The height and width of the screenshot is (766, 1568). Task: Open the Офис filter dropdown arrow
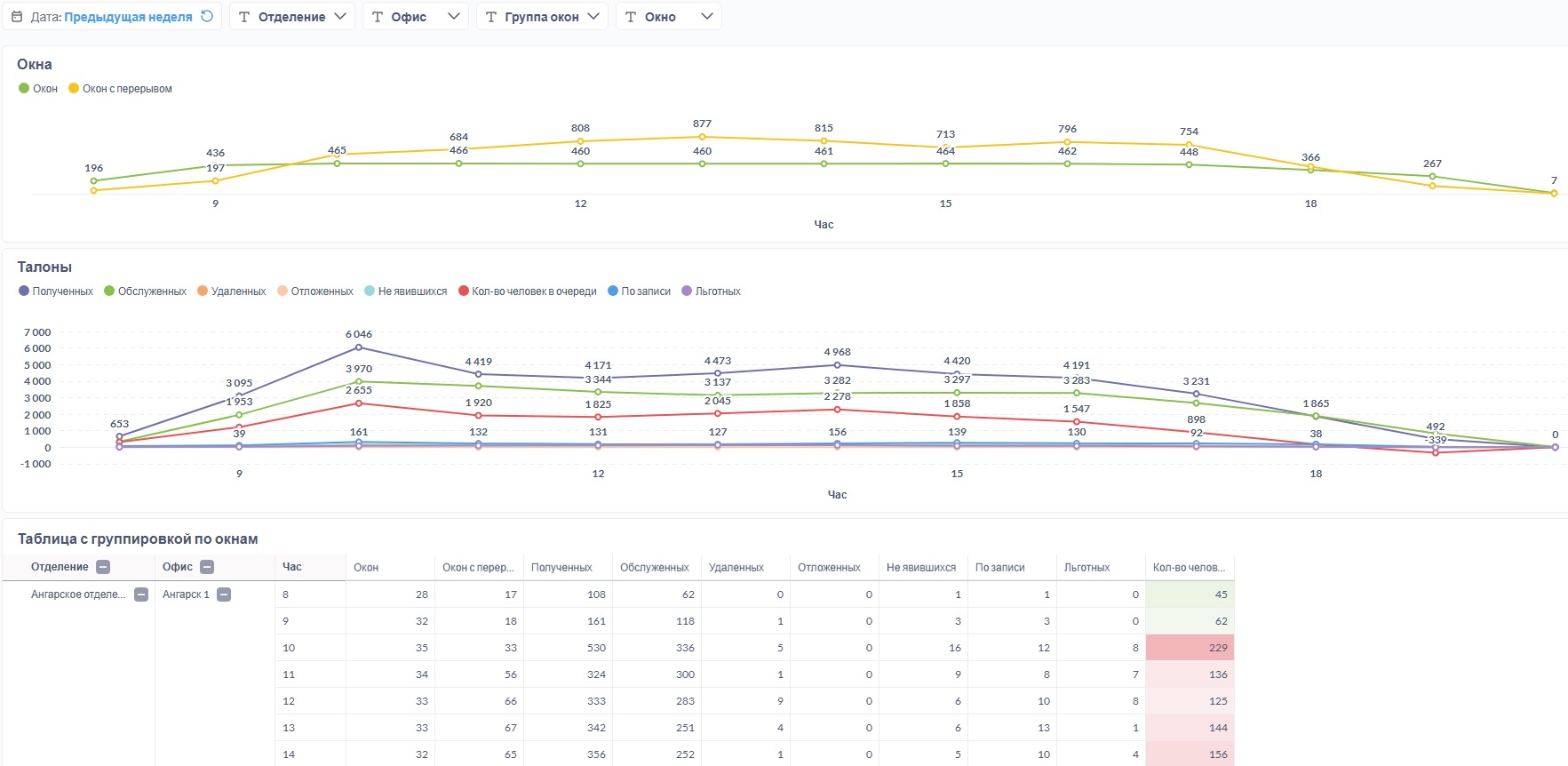[x=454, y=17]
